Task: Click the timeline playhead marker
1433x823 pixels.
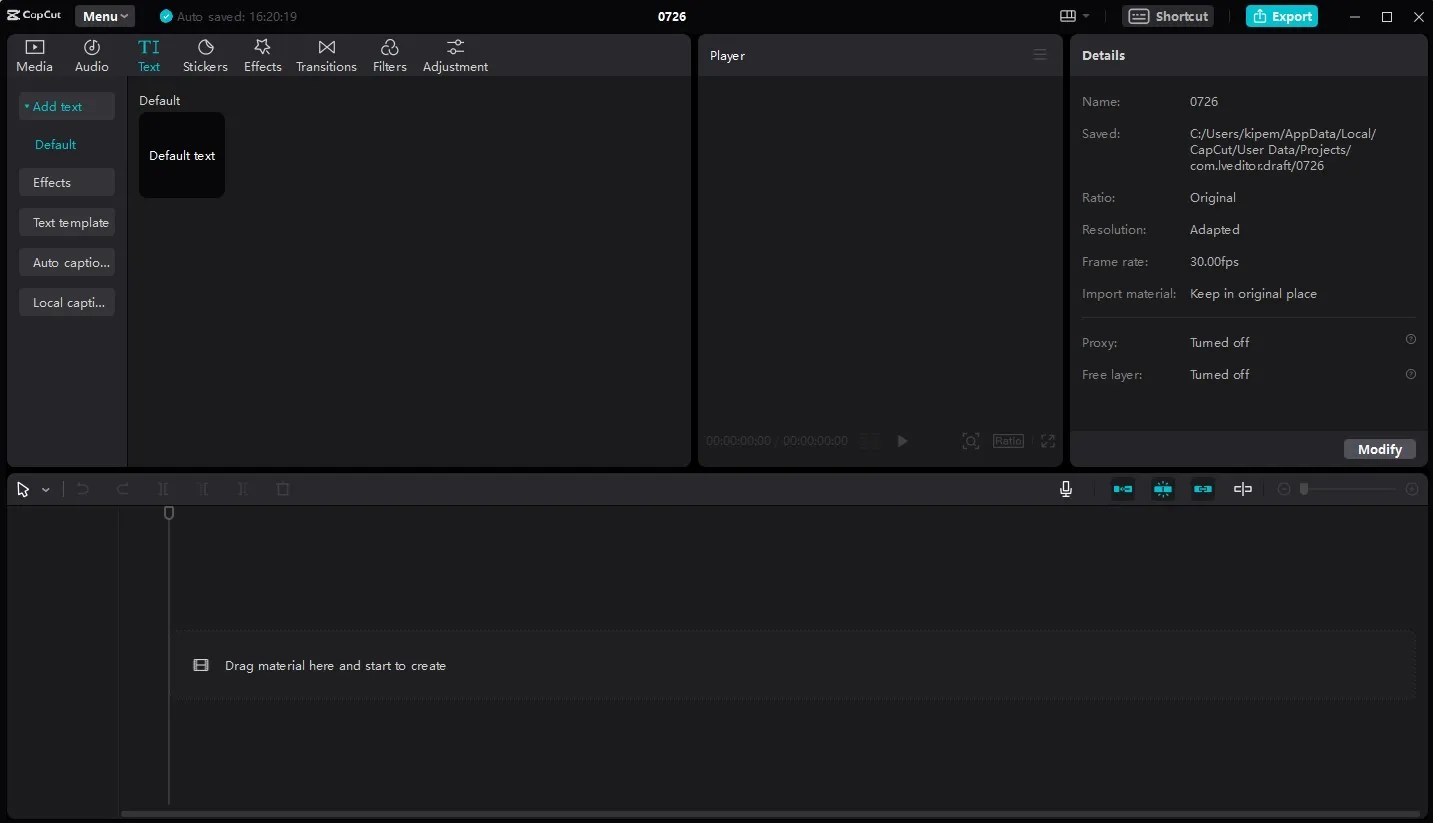Action: point(169,513)
